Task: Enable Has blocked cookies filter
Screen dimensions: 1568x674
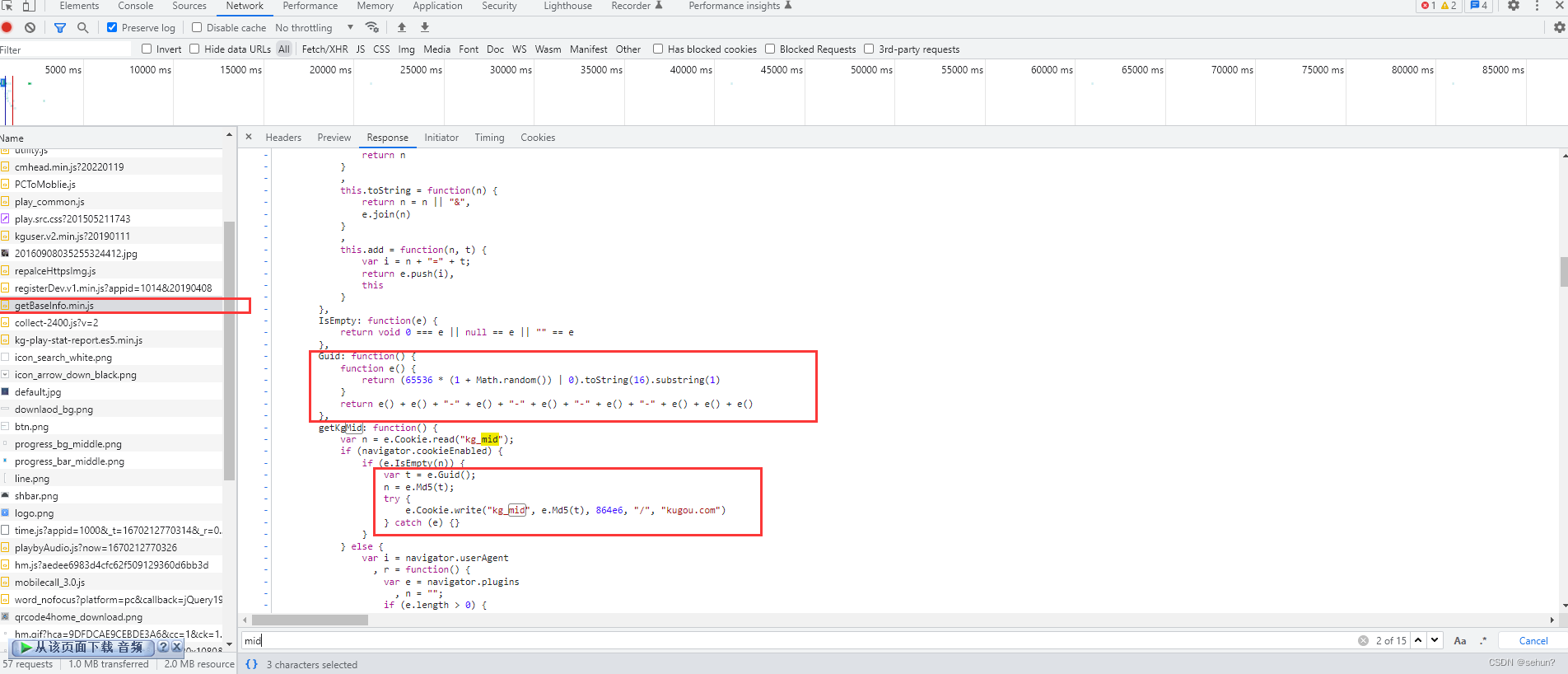Action: (x=658, y=49)
